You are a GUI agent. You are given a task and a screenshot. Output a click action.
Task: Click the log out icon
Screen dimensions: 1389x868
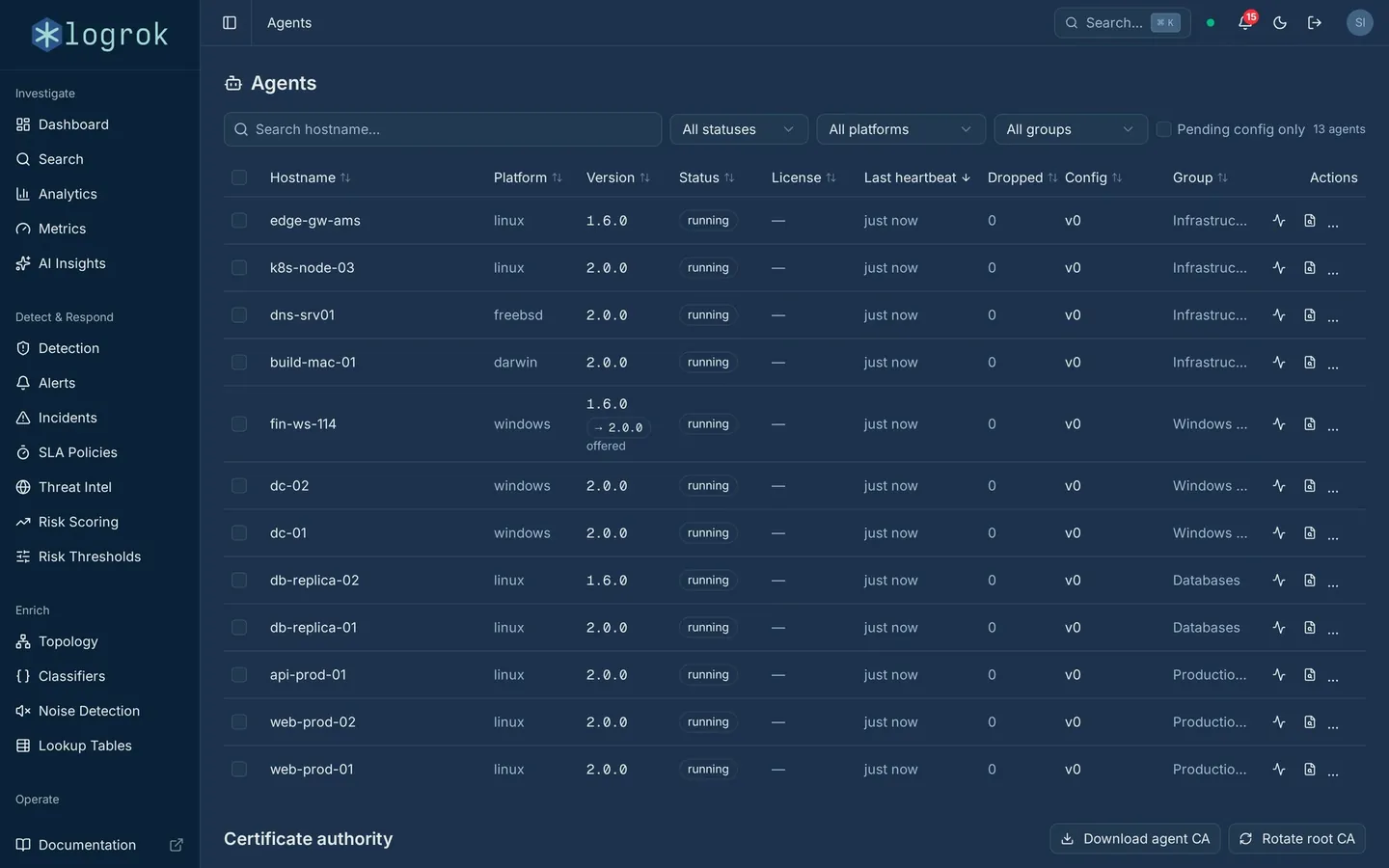click(x=1315, y=22)
